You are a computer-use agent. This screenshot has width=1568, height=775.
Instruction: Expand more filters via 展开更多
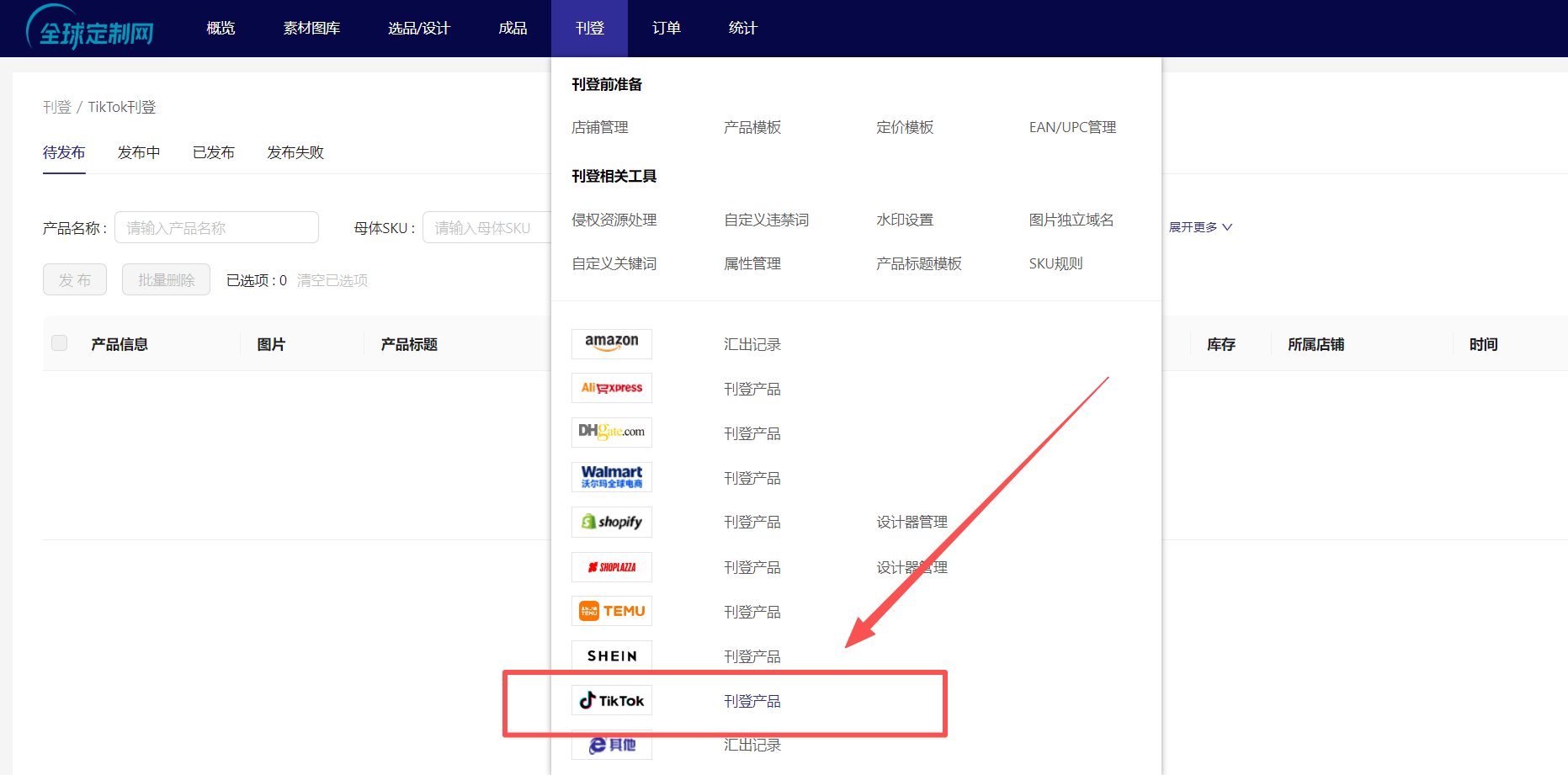click(1199, 227)
